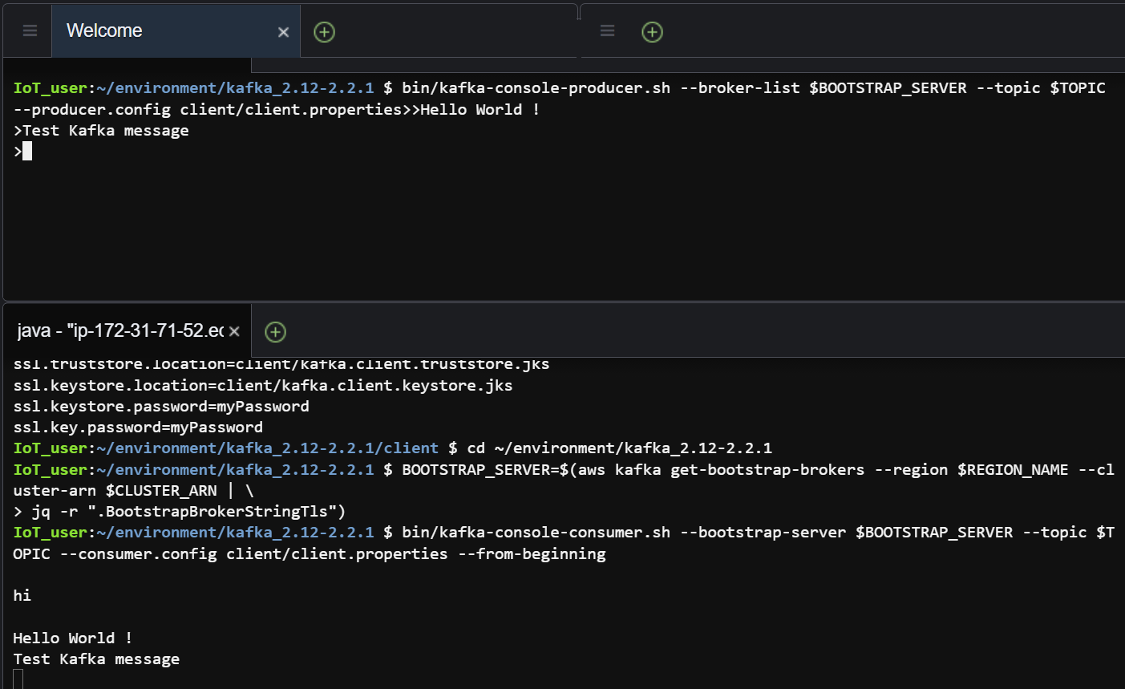The width and height of the screenshot is (1125, 689).
Task: Click the 'Hello World !' consumer output line
Action: point(72,638)
